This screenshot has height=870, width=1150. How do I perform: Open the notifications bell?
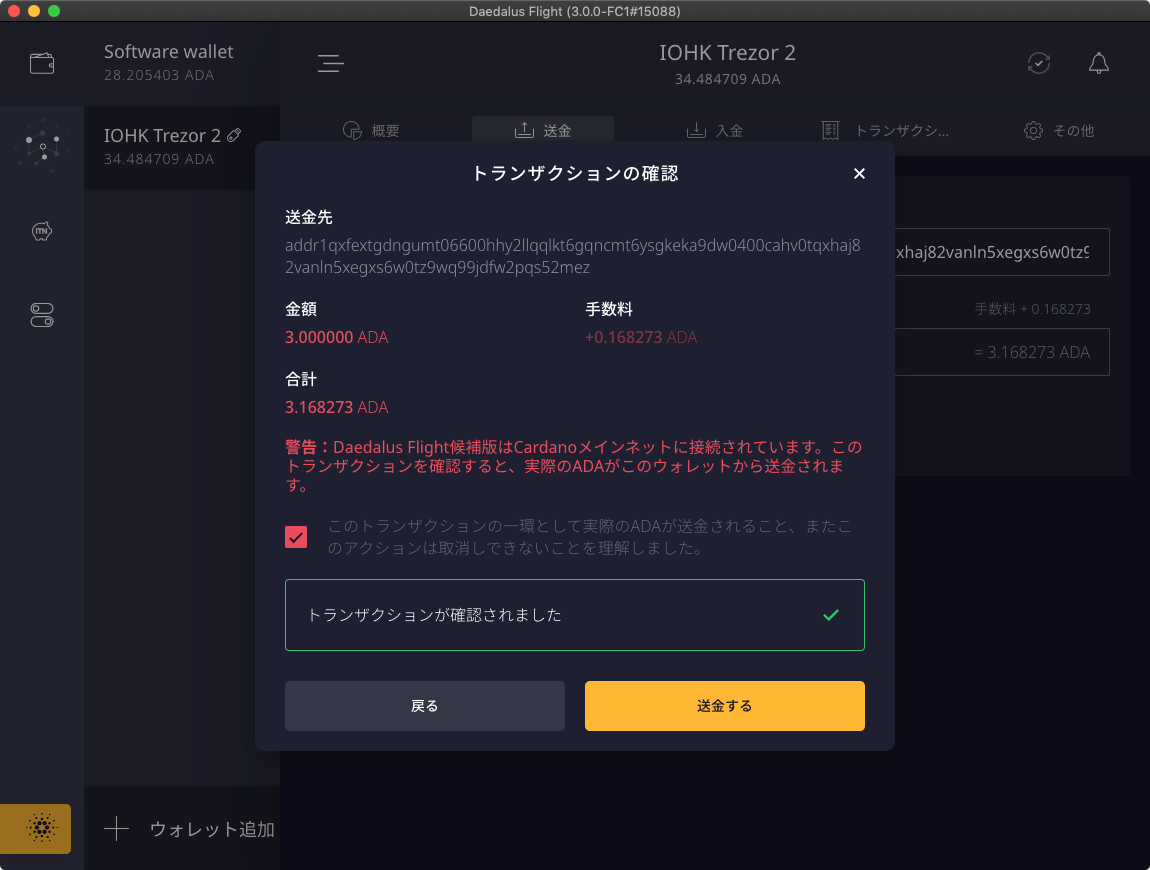point(1098,63)
